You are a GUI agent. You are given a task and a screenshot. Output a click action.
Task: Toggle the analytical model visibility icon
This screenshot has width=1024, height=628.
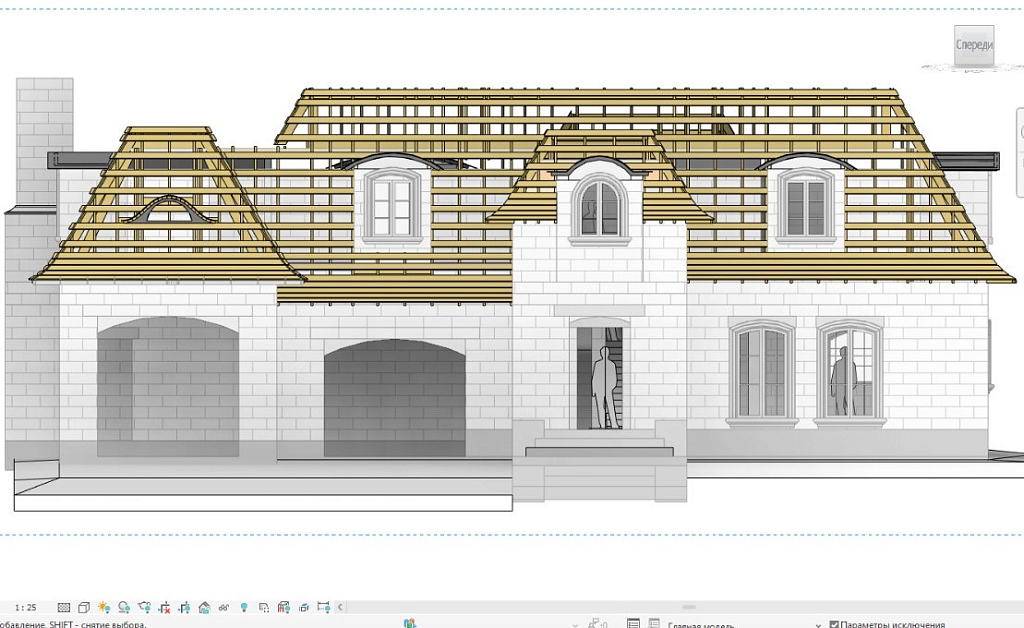point(283,608)
